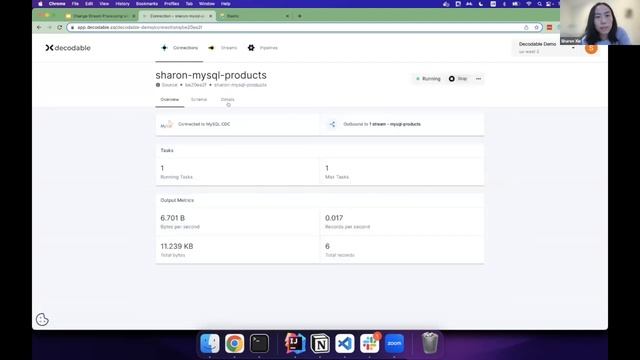The image size is (640, 360).
Task: Switch to the Details tab
Action: 227,100
